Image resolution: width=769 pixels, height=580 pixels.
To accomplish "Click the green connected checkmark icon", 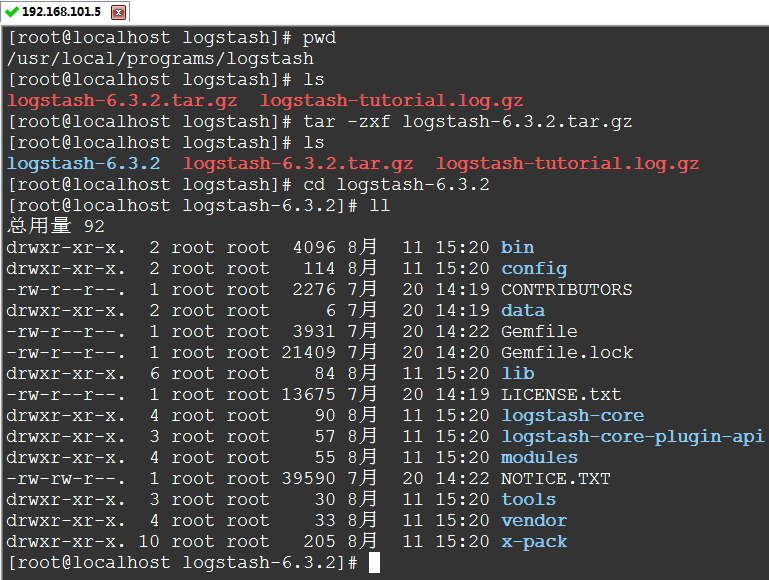I will [11, 12].
